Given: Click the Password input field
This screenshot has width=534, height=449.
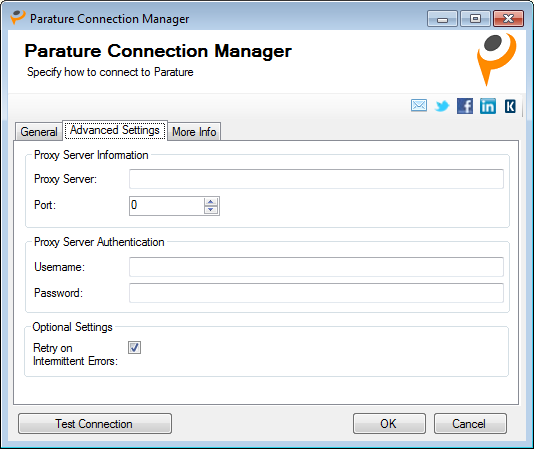Looking at the screenshot, I should pyautogui.click(x=316, y=293).
